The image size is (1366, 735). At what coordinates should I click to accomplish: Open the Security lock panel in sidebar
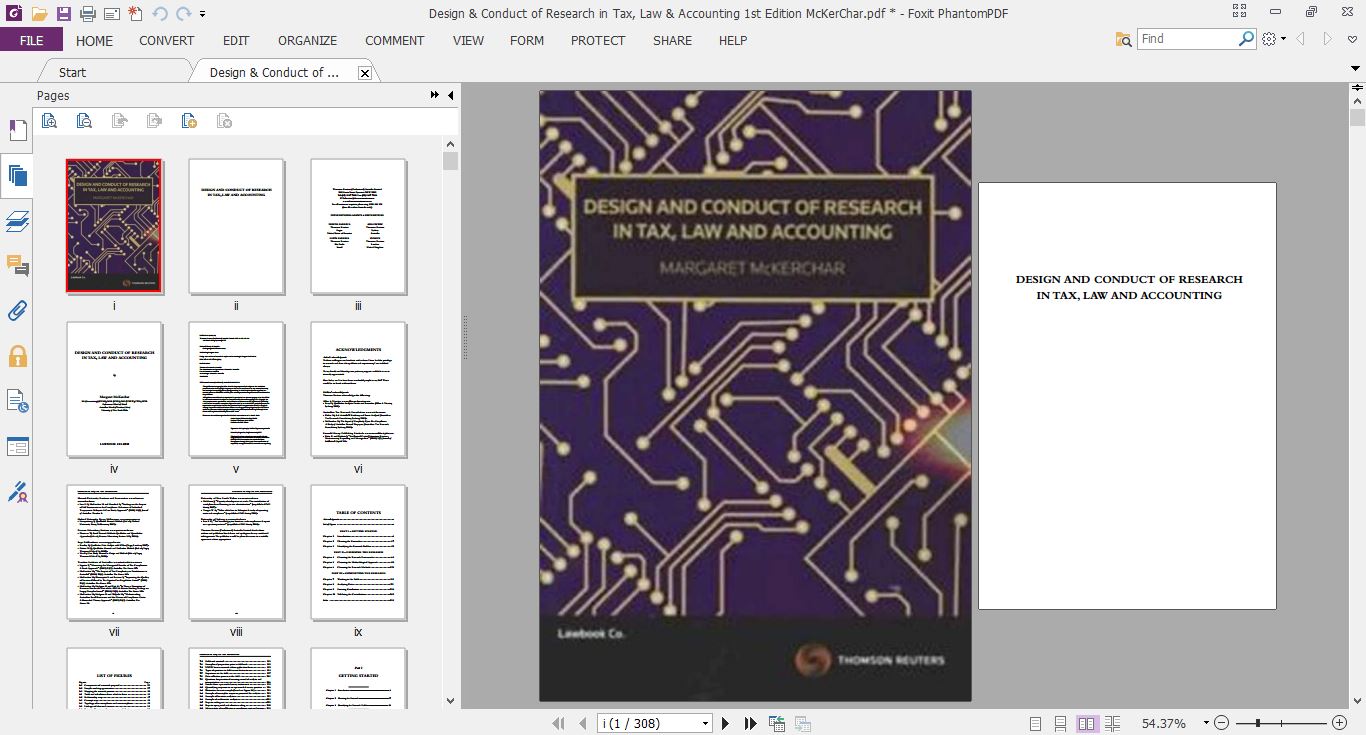point(17,356)
